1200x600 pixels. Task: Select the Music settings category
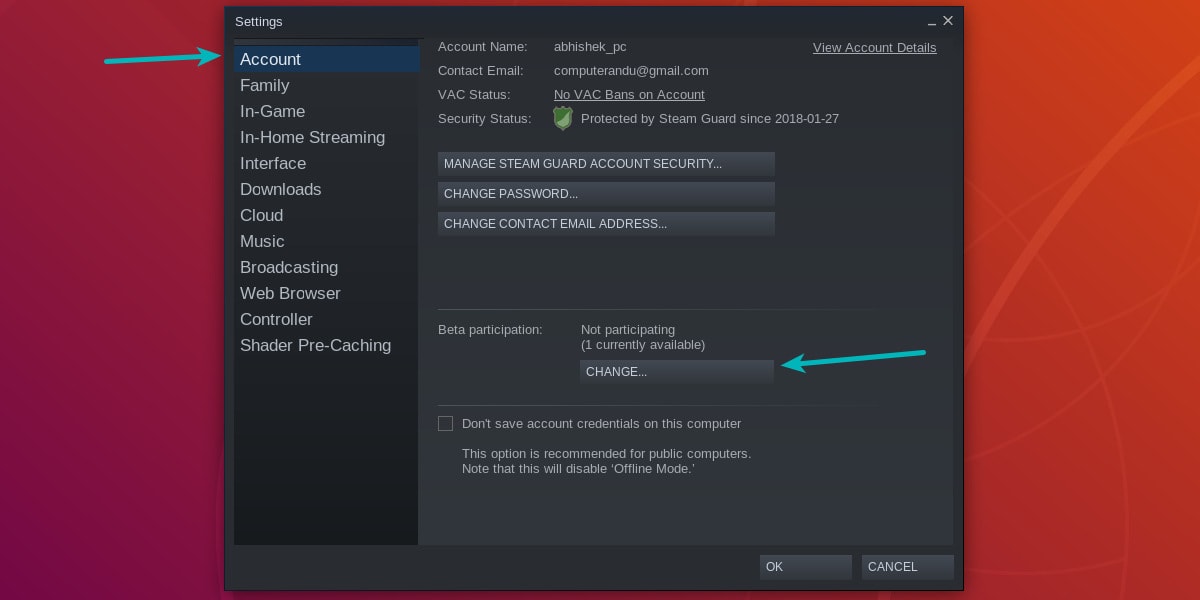pos(262,241)
